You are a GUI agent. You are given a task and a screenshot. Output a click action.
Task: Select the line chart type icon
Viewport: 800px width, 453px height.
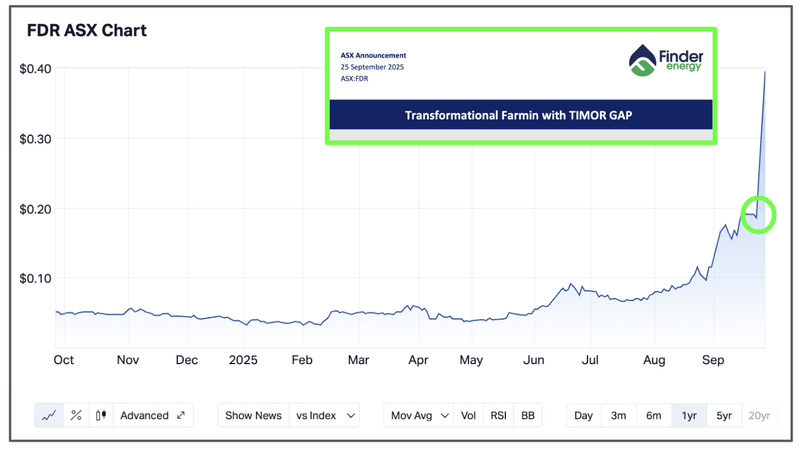tap(49, 415)
